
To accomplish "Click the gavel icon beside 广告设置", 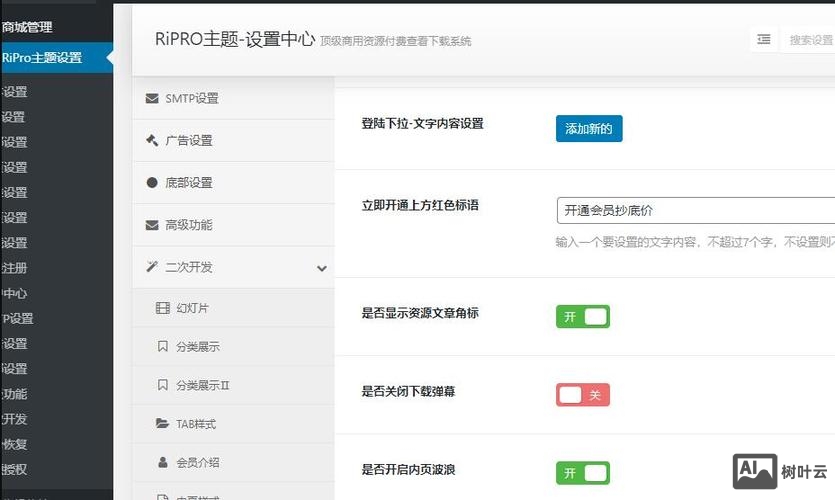I will tap(152, 141).
